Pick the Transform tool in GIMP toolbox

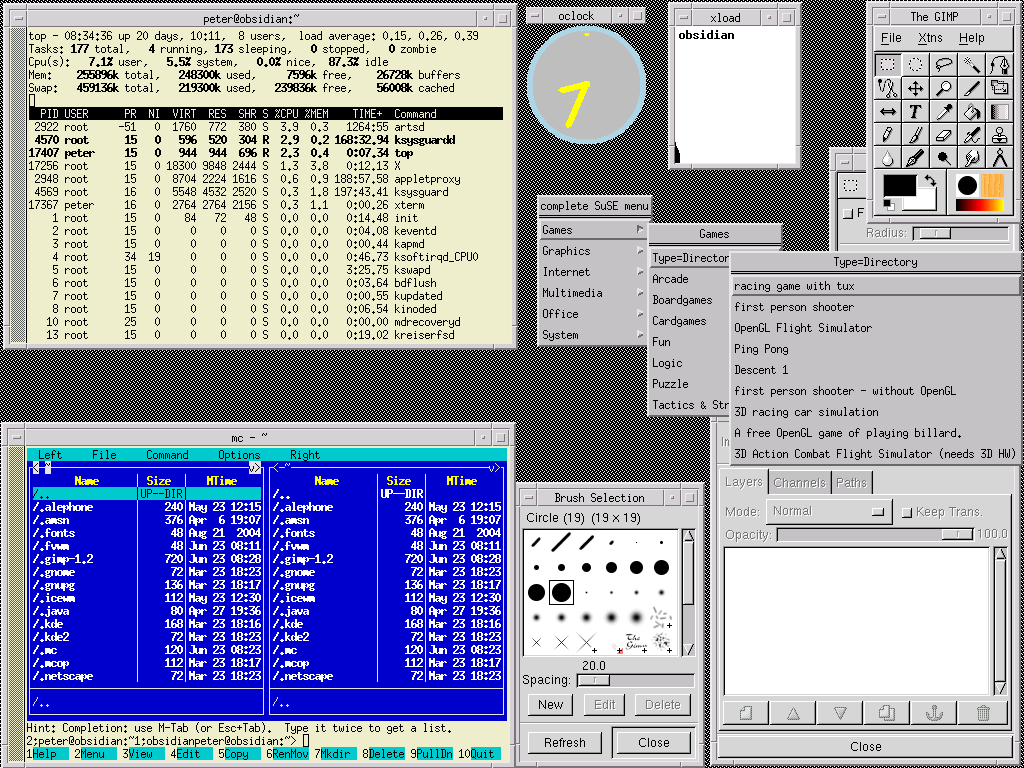coord(1000,88)
